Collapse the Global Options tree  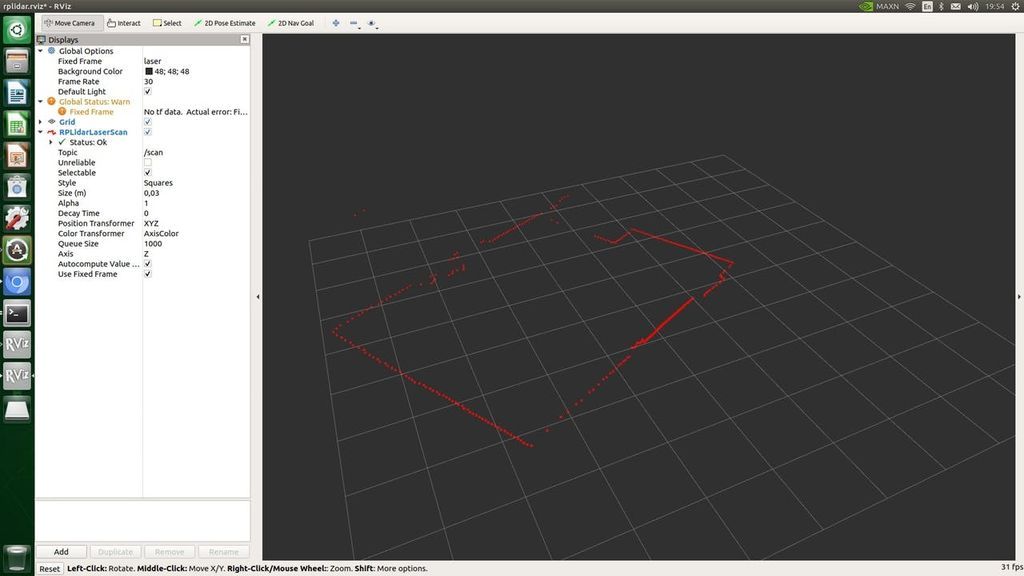pos(42,50)
